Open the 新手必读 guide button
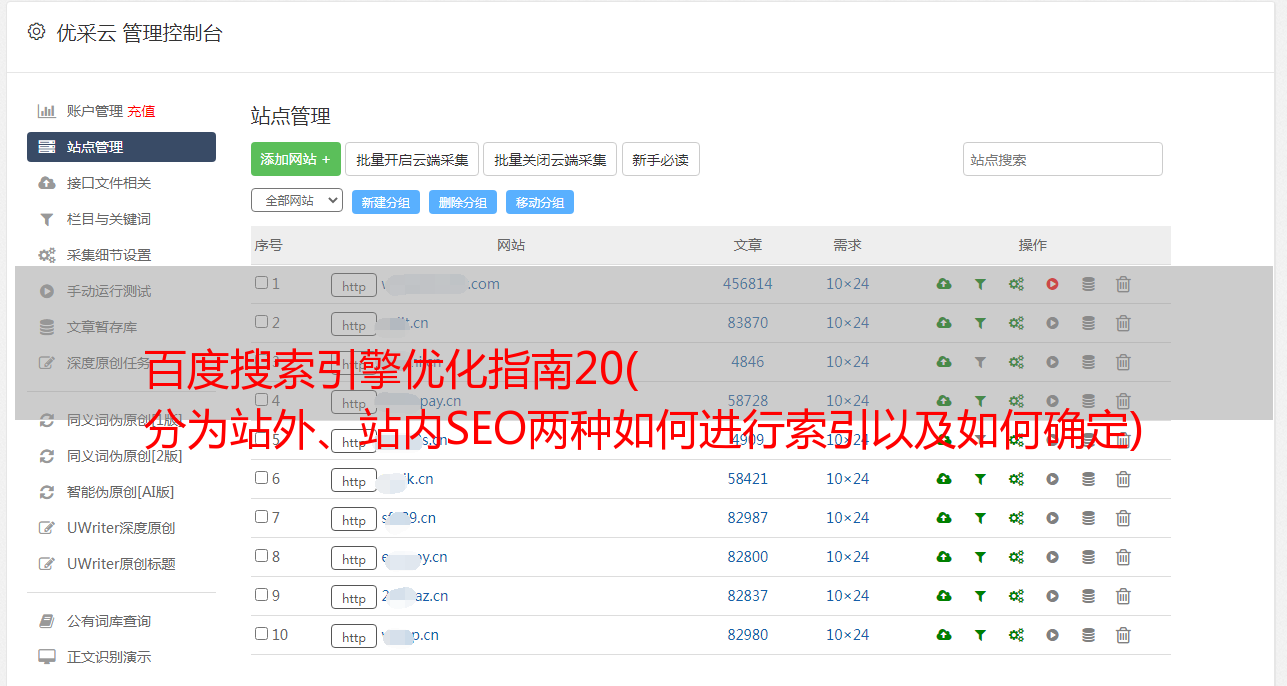Image resolution: width=1287 pixels, height=686 pixels. point(660,159)
